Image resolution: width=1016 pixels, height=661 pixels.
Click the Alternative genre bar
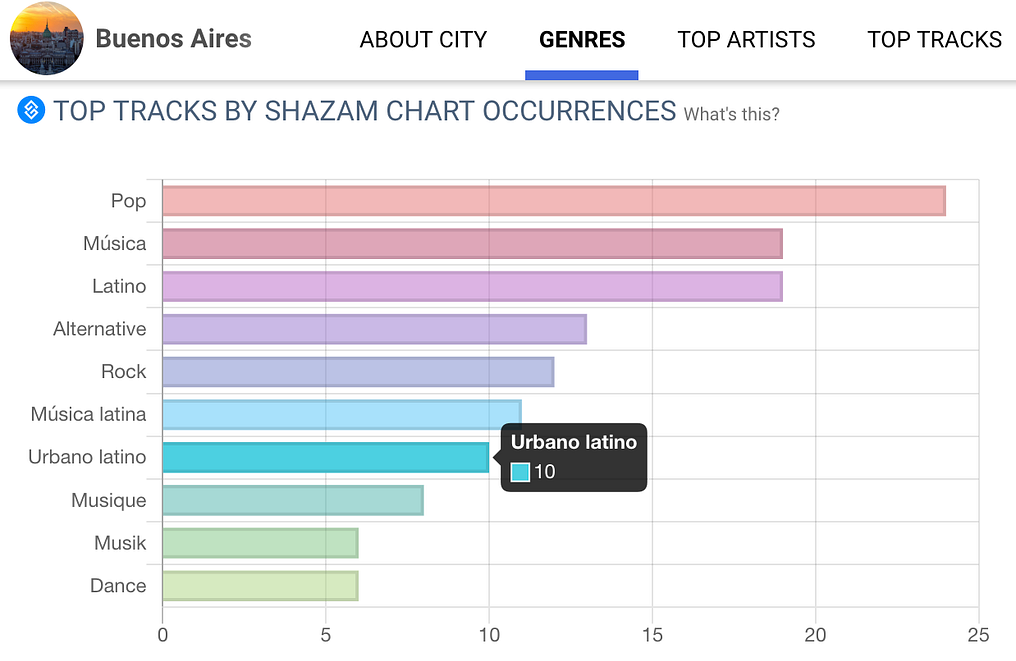click(374, 329)
